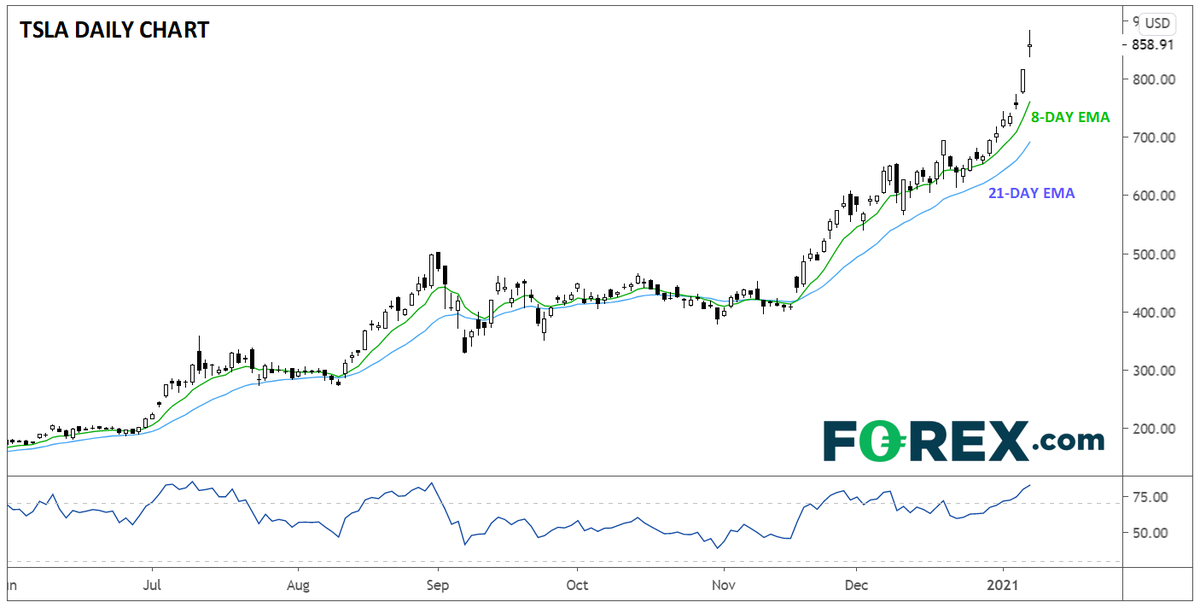Click the 200.00 price axis label
This screenshot has height=608, width=1200.
point(1153,429)
